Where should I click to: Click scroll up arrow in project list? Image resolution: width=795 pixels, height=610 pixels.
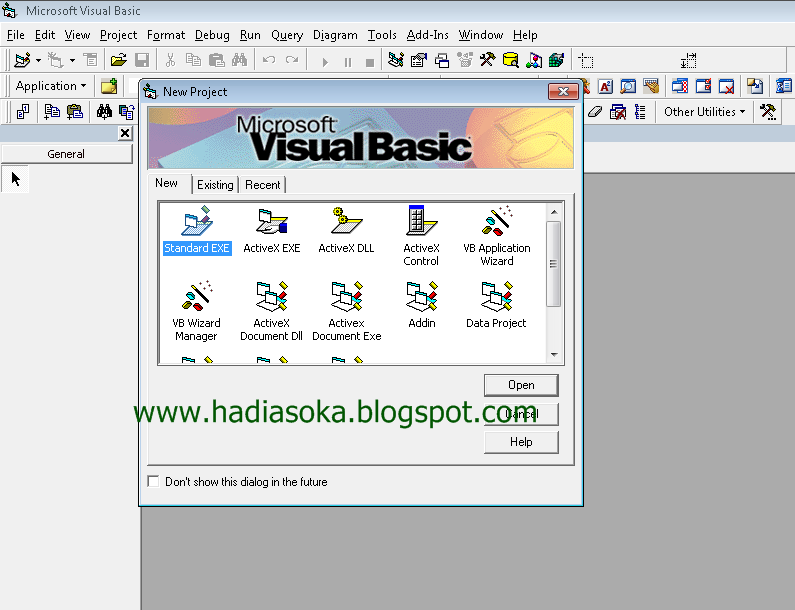pos(554,212)
